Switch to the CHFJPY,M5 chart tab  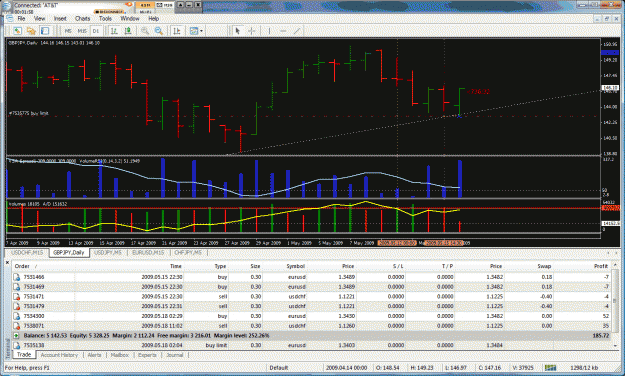click(x=188, y=253)
